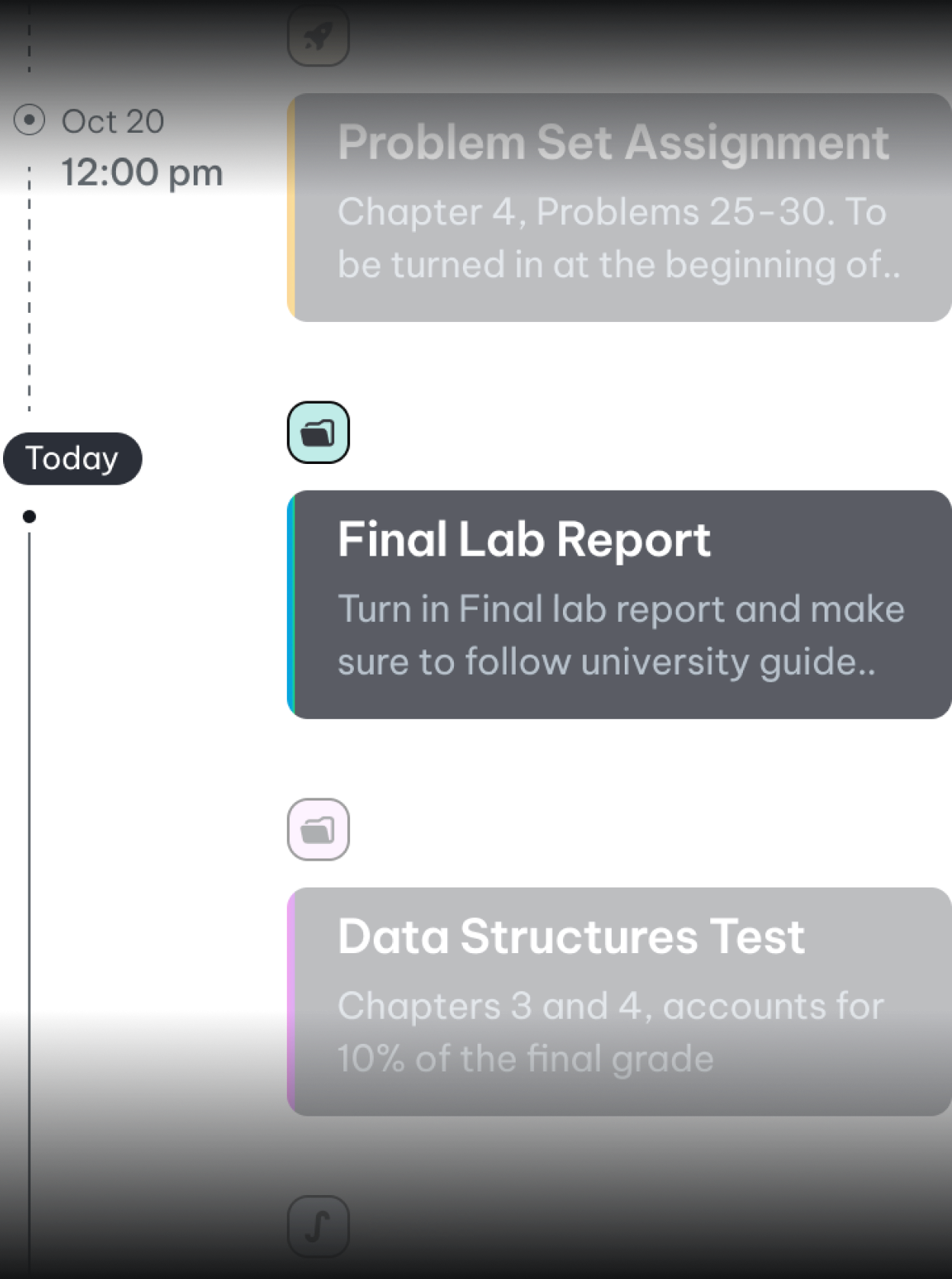Screen dimensions: 952x1279
Task: Click the 12:00 pm time label
Action: tap(142, 172)
